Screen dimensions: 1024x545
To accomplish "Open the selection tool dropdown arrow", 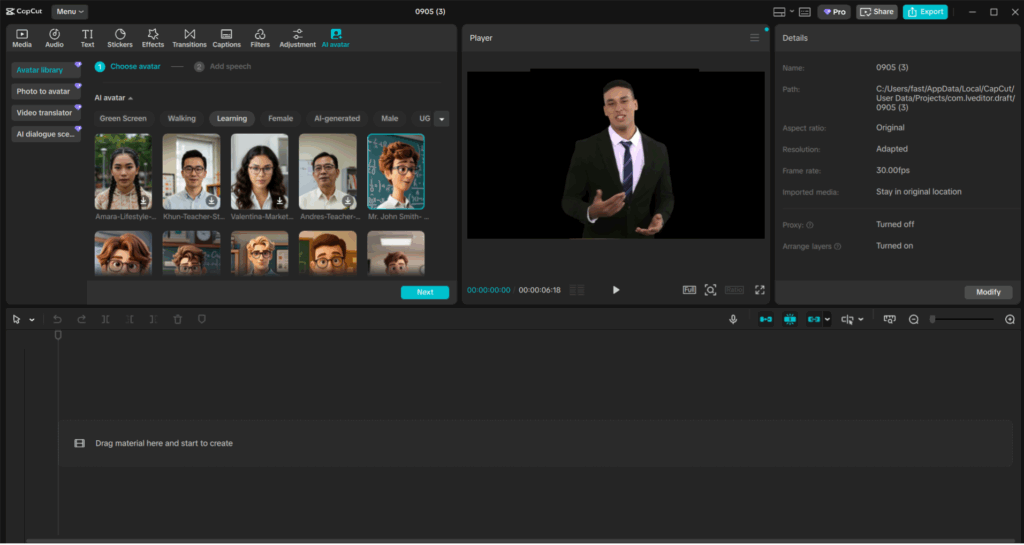I will click(31, 320).
